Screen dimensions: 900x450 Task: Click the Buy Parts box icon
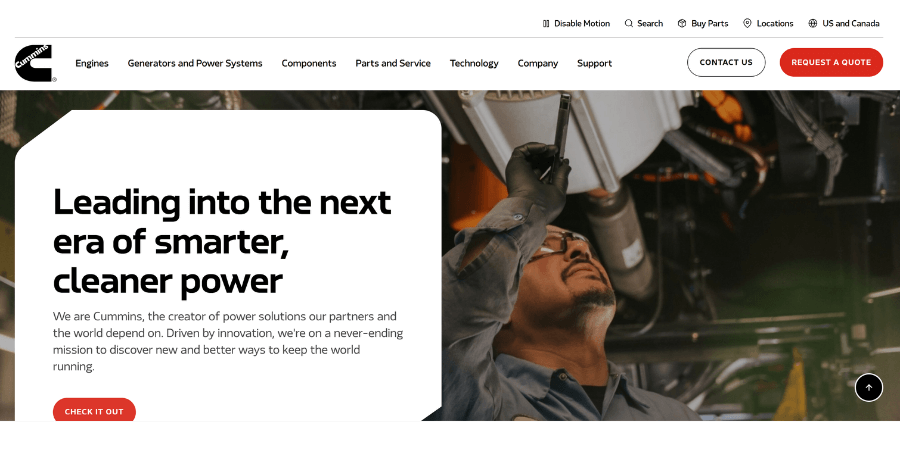682,24
